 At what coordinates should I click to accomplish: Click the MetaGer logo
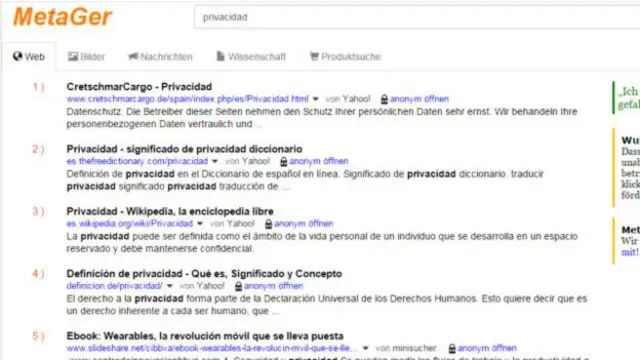[x=62, y=17]
